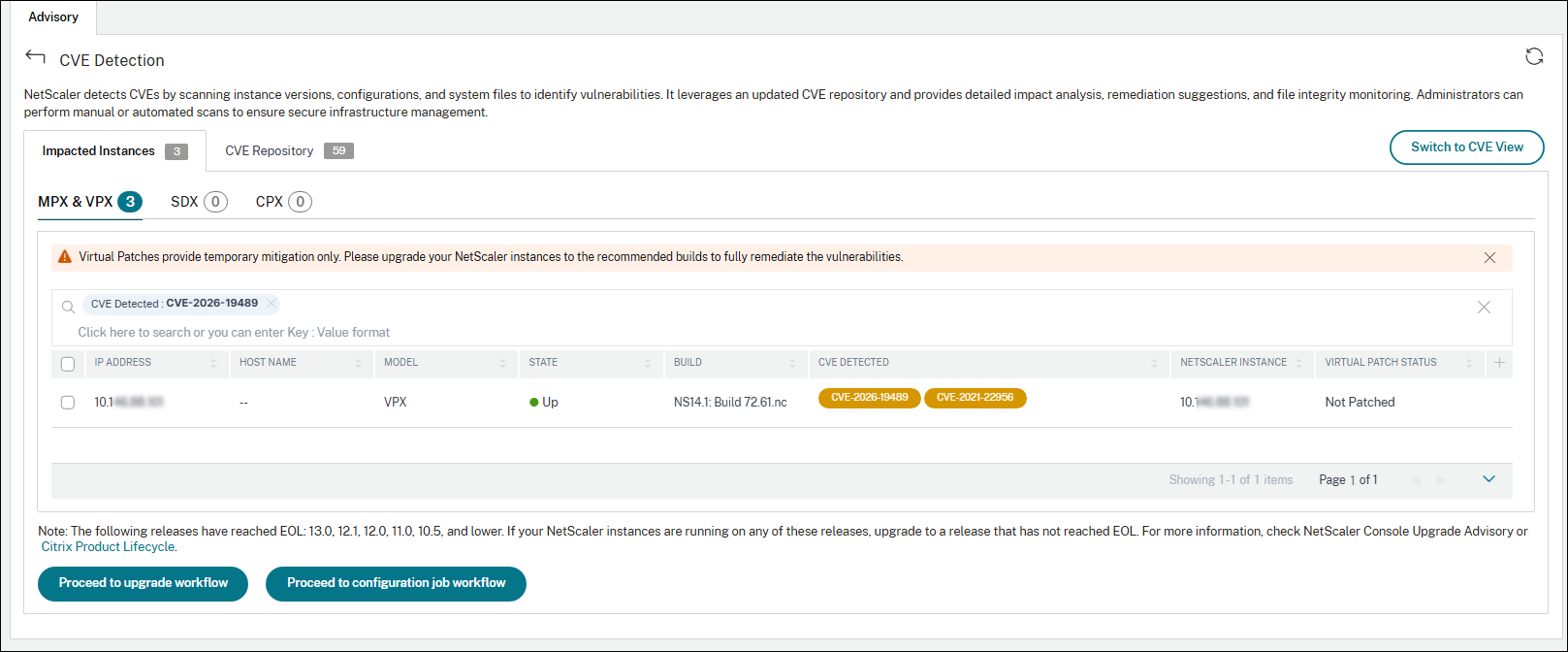Screen dimensions: 1568x652
Task: Click Proceed to configuration job workflow
Action: point(396,583)
